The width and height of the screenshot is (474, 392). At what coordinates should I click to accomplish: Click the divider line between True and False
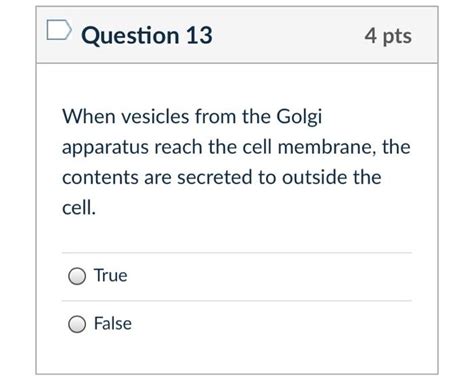(237, 301)
